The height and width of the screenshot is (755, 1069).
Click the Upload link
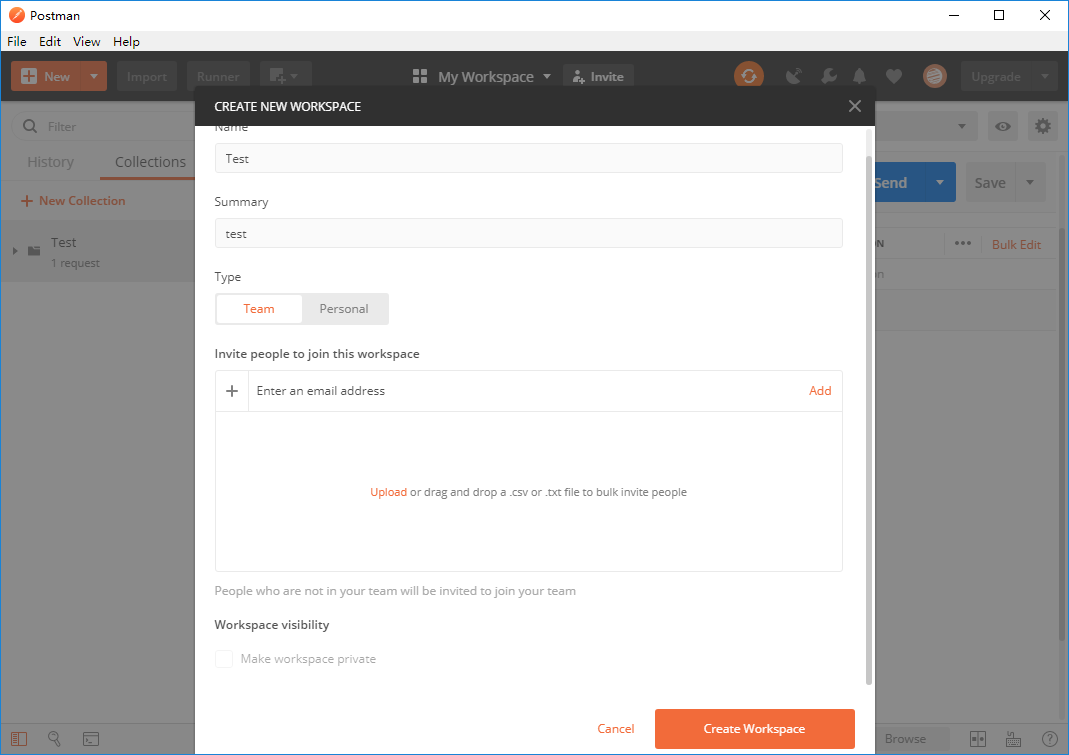(x=389, y=492)
